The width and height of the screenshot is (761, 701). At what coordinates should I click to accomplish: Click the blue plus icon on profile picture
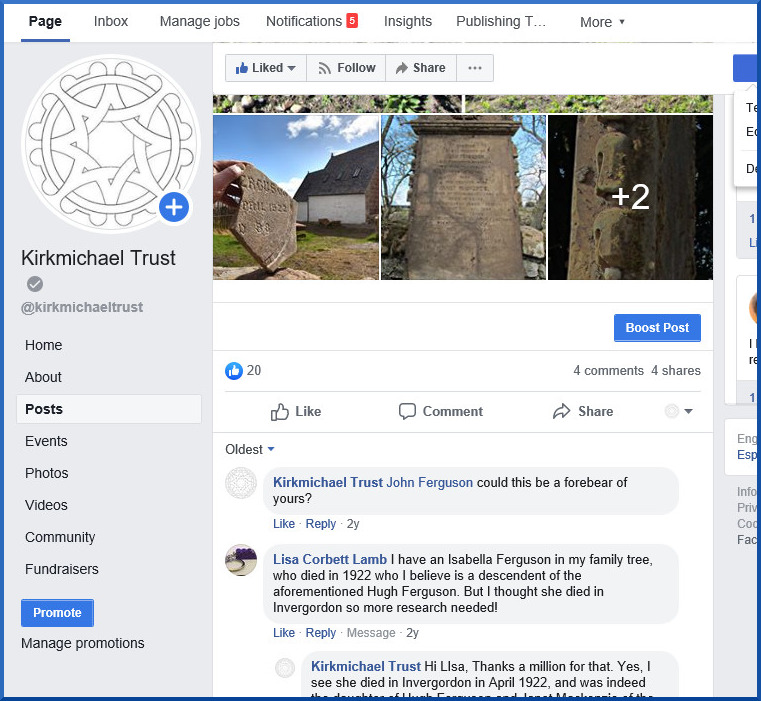[x=174, y=207]
